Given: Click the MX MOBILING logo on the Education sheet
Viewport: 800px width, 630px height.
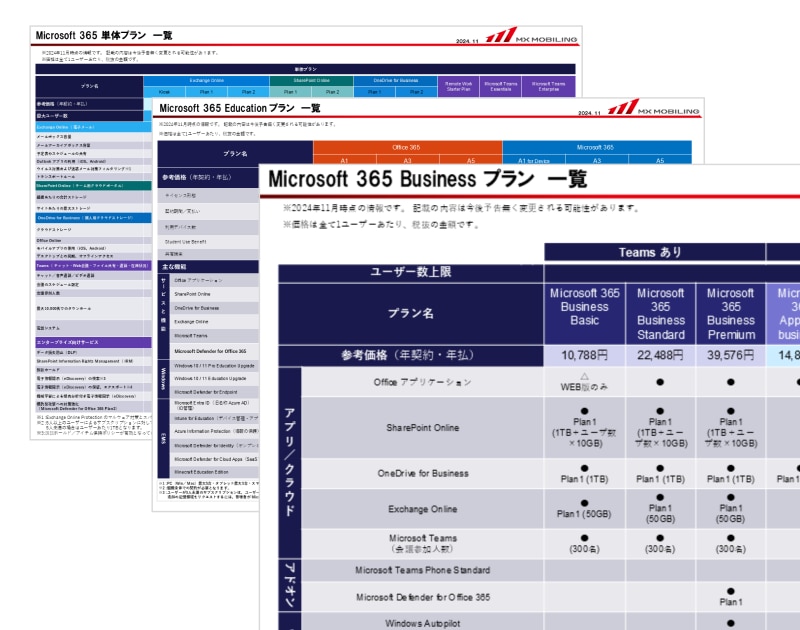Looking at the screenshot, I should click(x=654, y=107).
